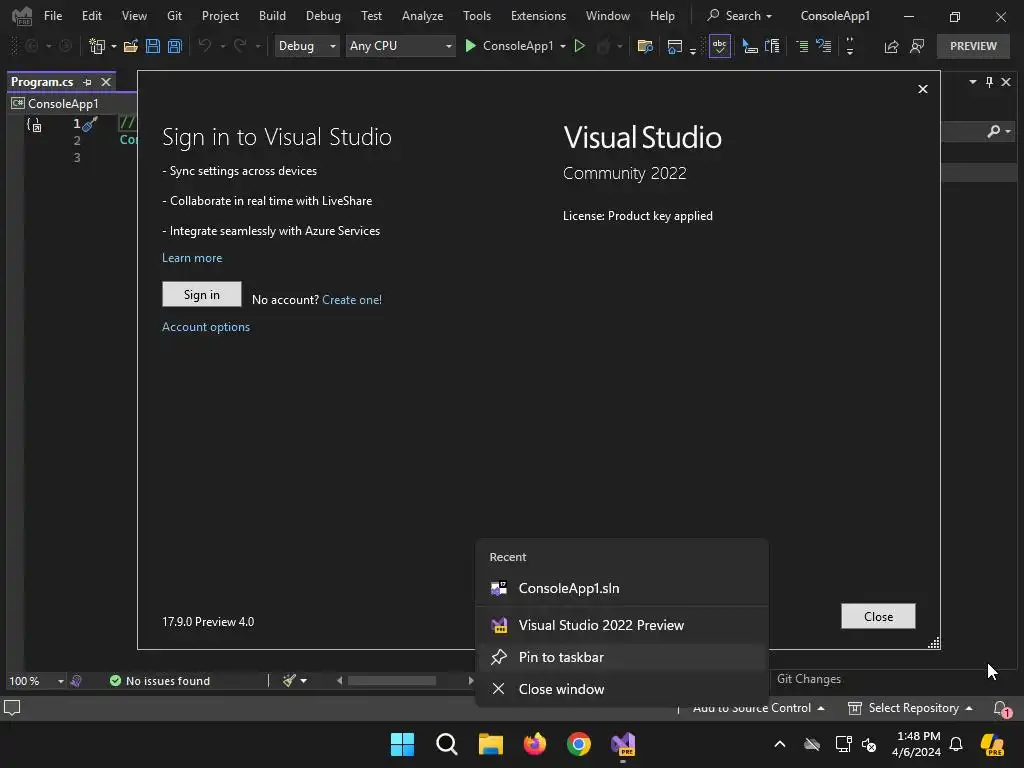Open the Tools menu
This screenshot has width=1024, height=768.
pyautogui.click(x=477, y=16)
